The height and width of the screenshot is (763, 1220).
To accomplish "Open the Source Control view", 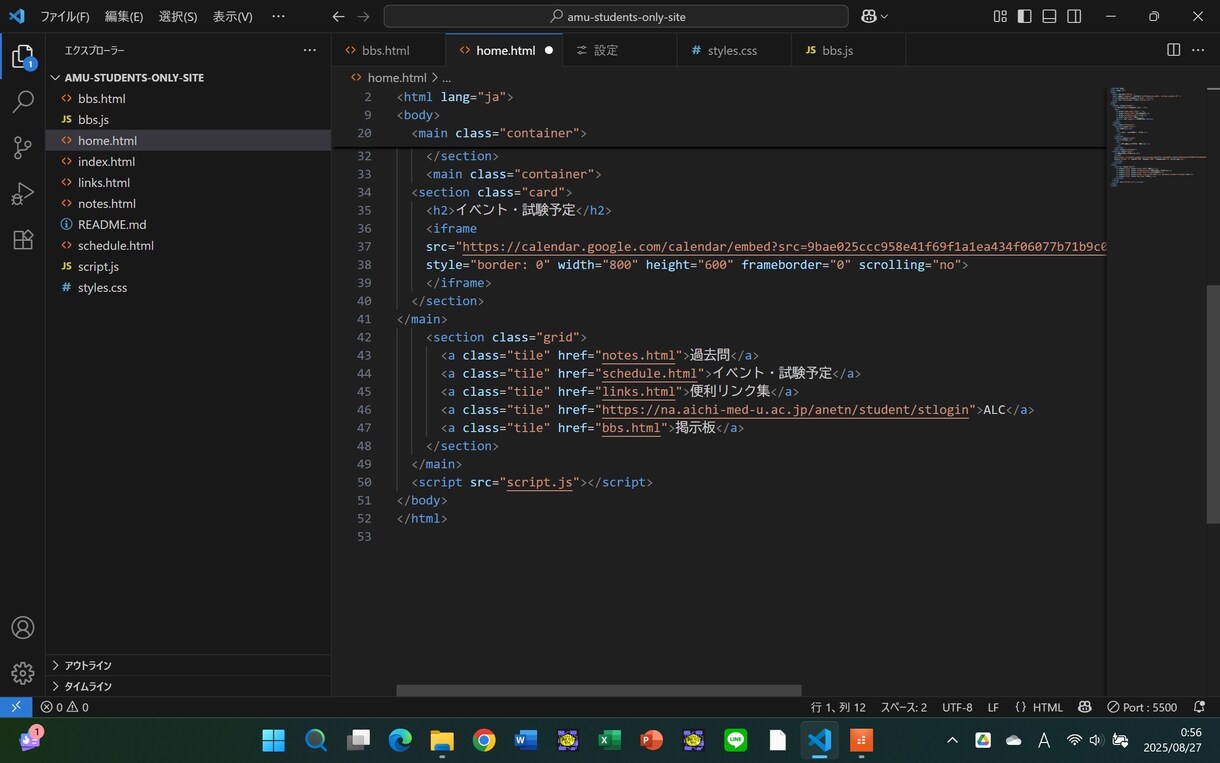I will point(22,148).
